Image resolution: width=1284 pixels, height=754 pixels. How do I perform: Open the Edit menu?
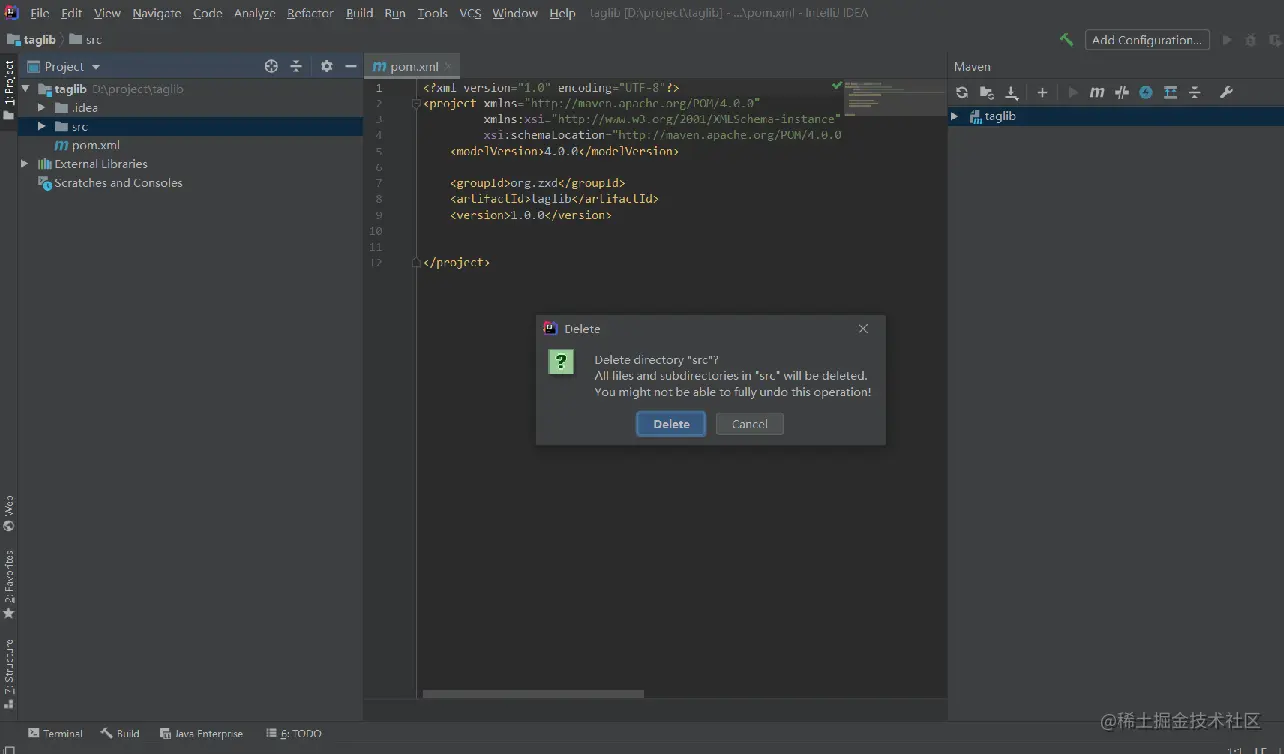pyautogui.click(x=71, y=13)
